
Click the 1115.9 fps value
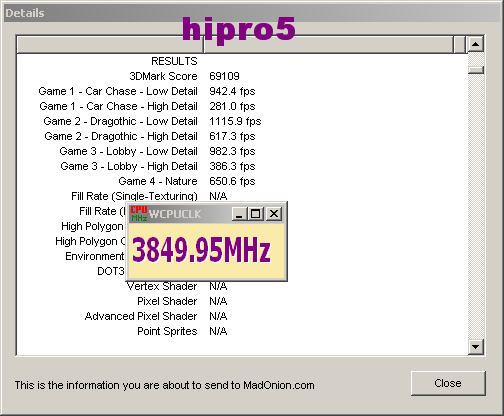coord(235,121)
